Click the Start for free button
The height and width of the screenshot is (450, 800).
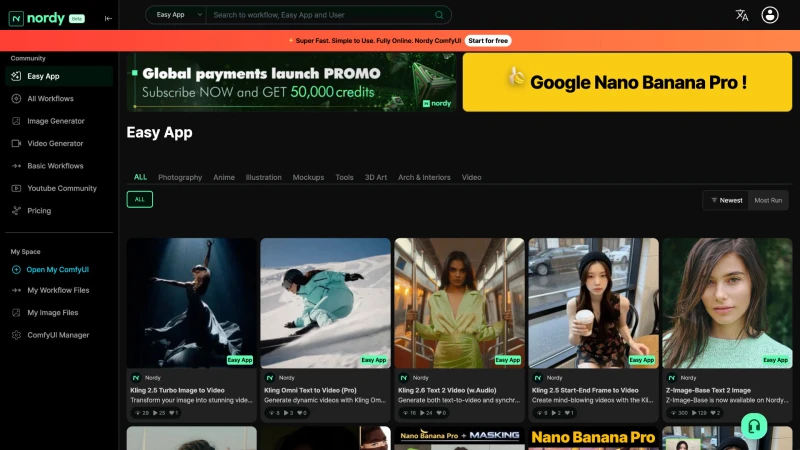pos(488,40)
